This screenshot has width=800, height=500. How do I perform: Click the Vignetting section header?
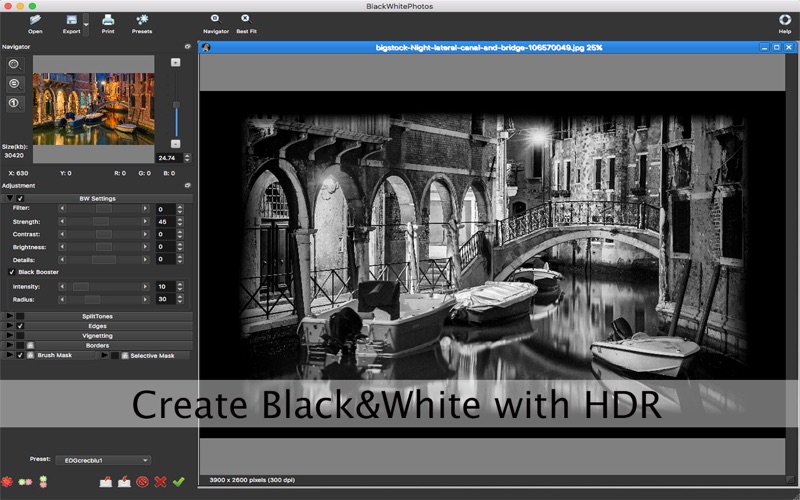click(x=97, y=336)
